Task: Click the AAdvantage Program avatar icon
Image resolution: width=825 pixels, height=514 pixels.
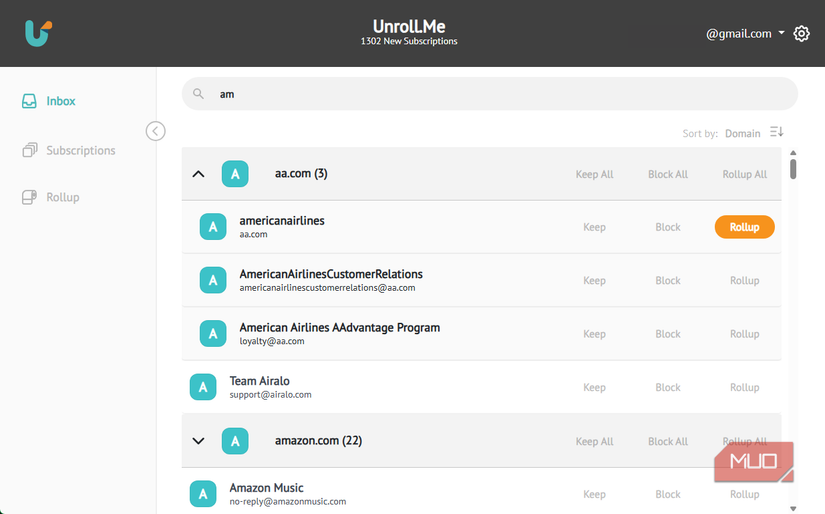Action: pyautogui.click(x=213, y=334)
